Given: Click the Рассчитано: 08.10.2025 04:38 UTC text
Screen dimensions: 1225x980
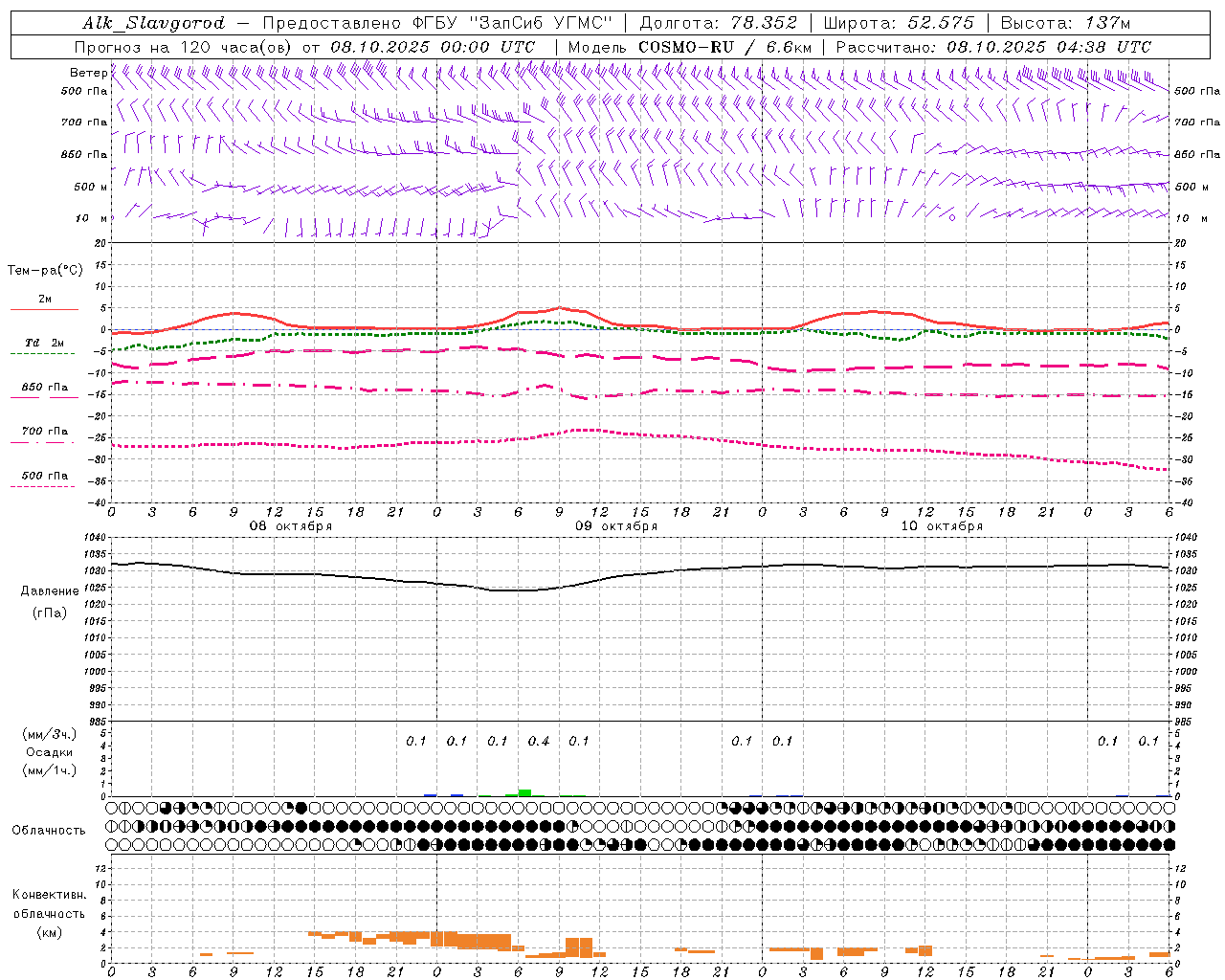Looking at the screenshot, I should click(x=993, y=47).
